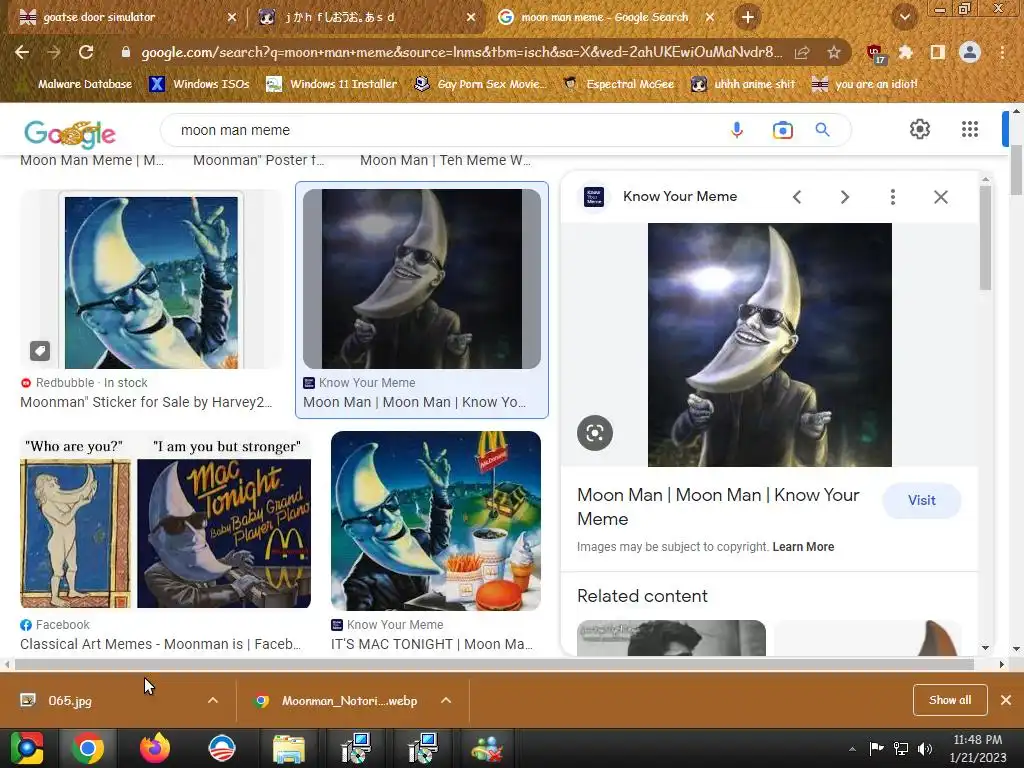Open preview panel more options menu
The width and height of the screenshot is (1024, 768).
pos(893,197)
